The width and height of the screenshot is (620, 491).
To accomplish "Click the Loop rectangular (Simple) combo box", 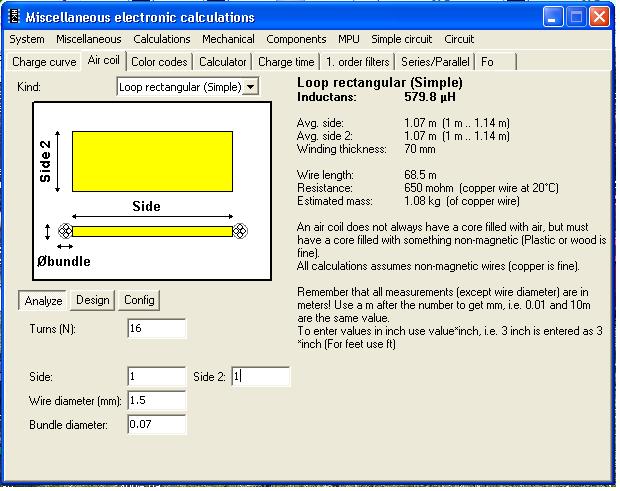I will point(188,87).
